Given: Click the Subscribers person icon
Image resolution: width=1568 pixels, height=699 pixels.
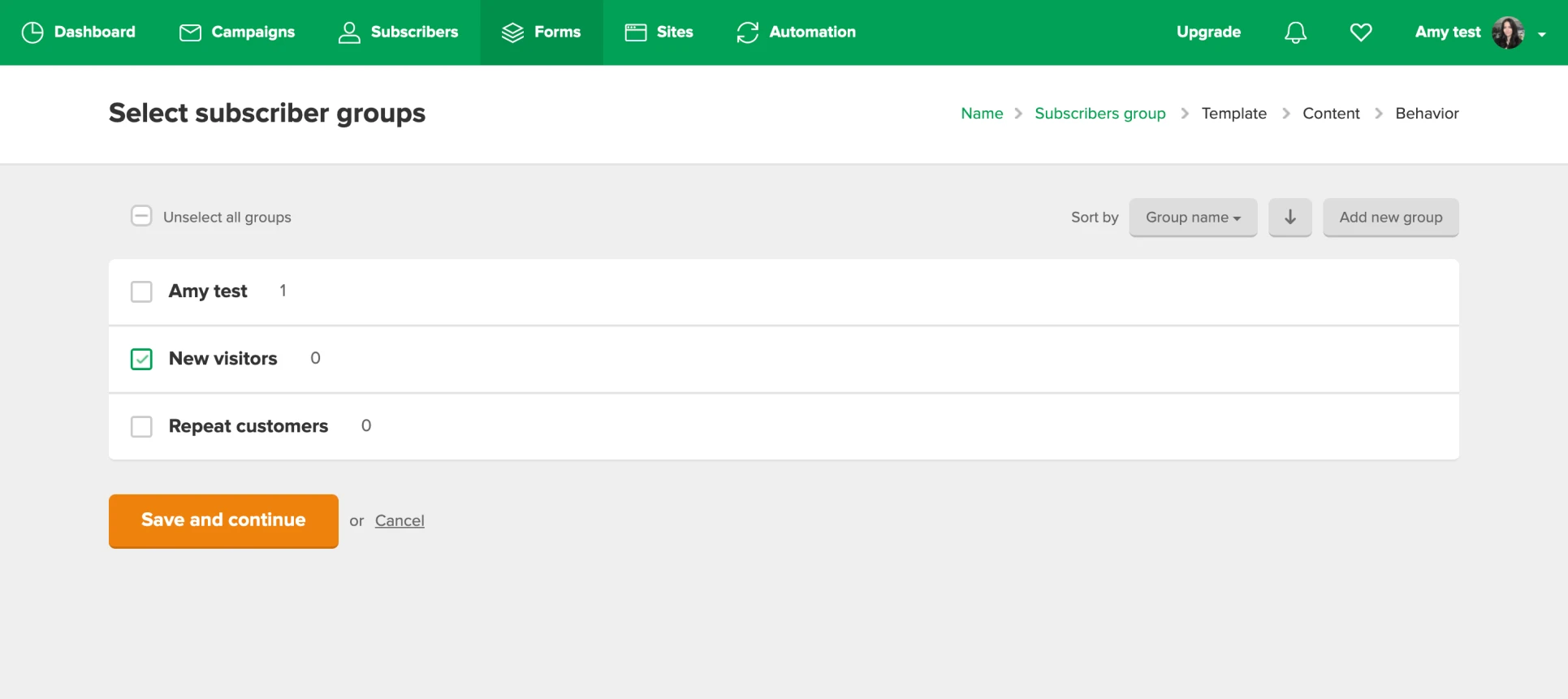Looking at the screenshot, I should pos(349,32).
